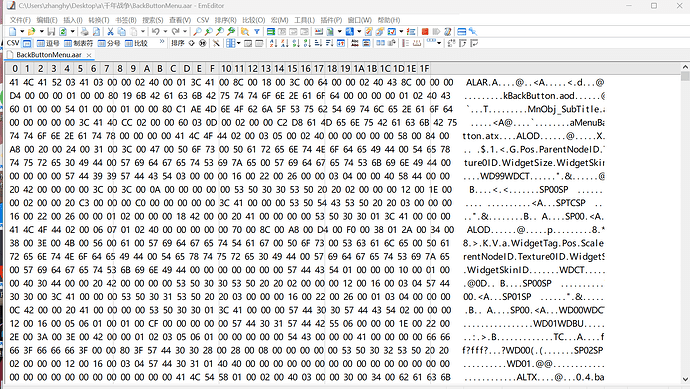Close the BackButtonMenu.aar tab
Viewport: 690px width, 389px height.
89,55
